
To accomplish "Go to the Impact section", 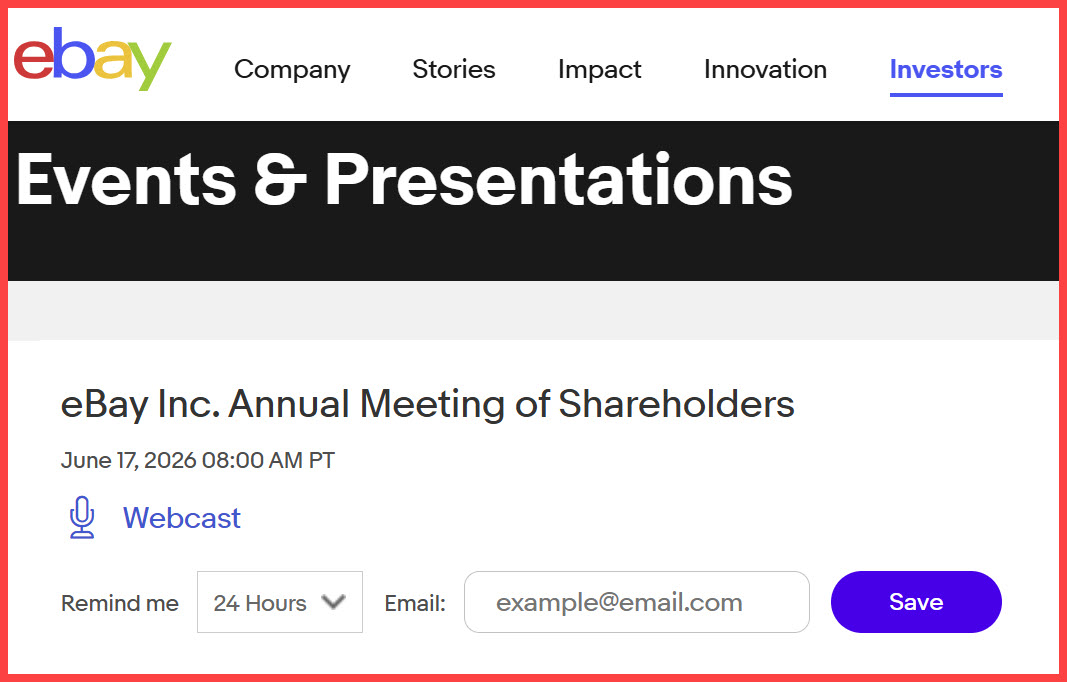I will pyautogui.click(x=600, y=69).
